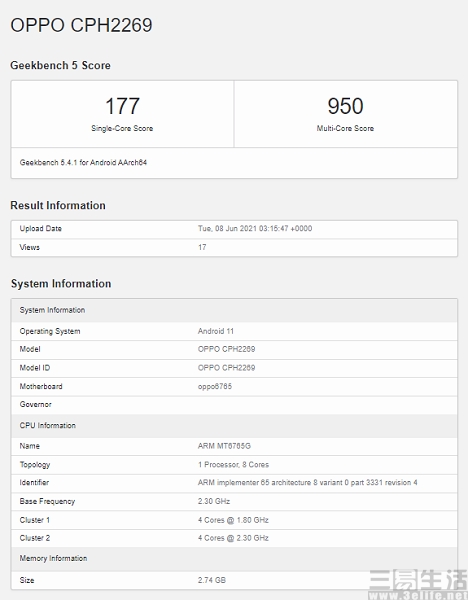Screen dimensions: 468x600
Task: Click the Model ID label
Action: (35, 368)
